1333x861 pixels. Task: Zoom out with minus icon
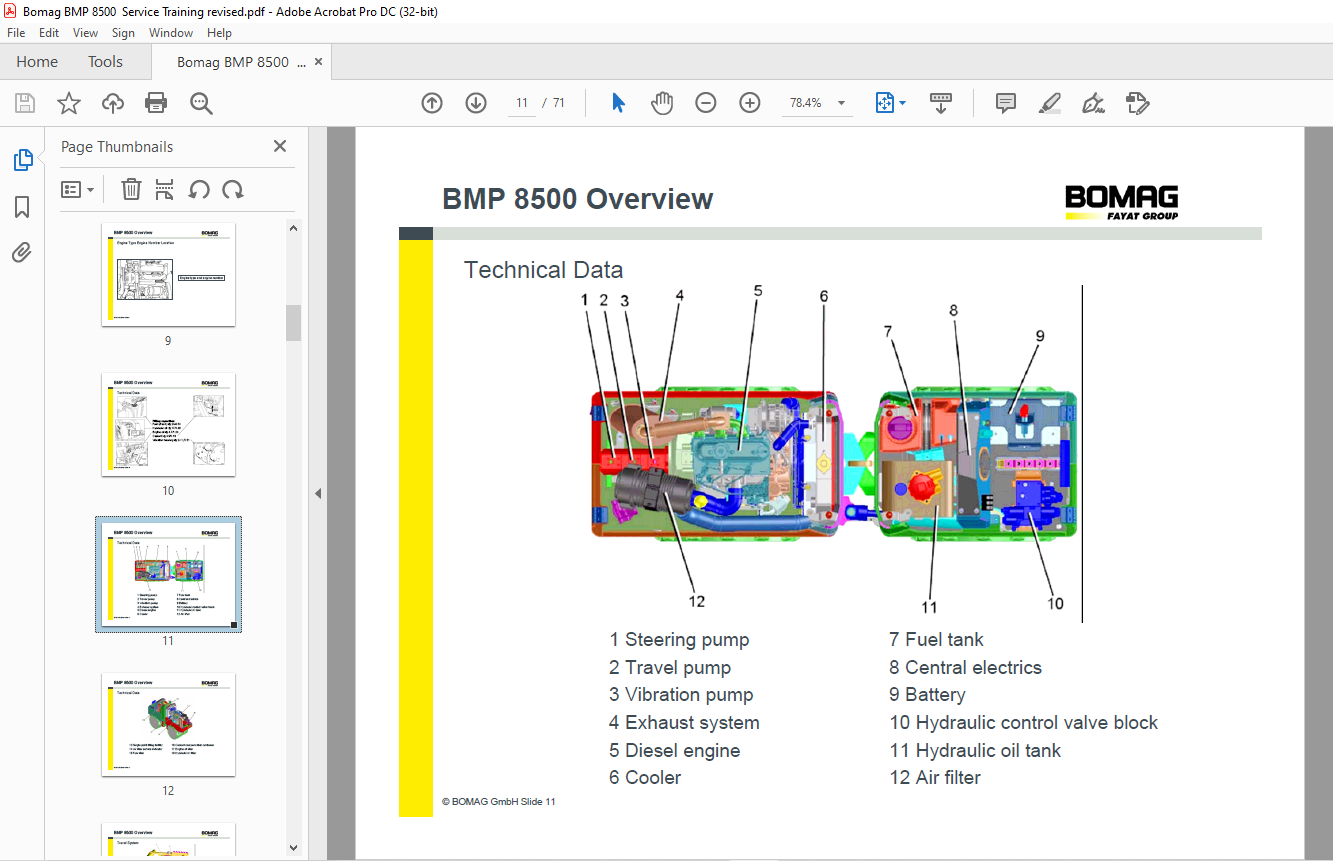(x=706, y=103)
